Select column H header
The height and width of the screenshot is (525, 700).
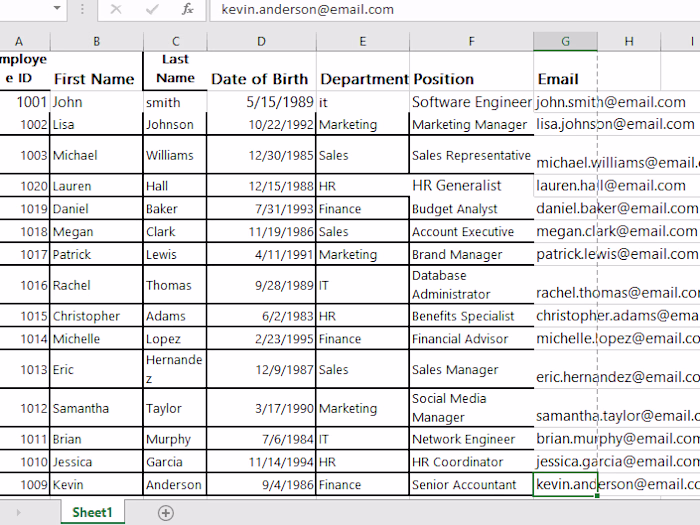629,42
